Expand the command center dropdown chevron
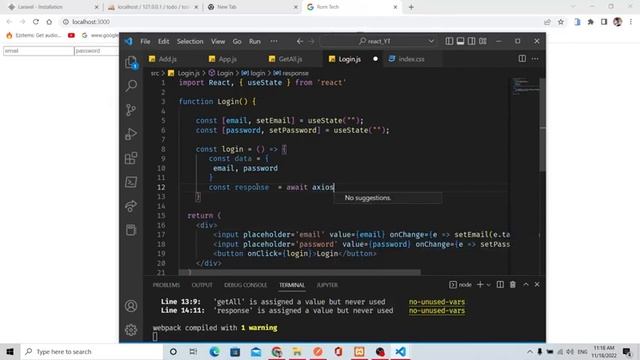This screenshot has width=640, height=360. (431, 41)
